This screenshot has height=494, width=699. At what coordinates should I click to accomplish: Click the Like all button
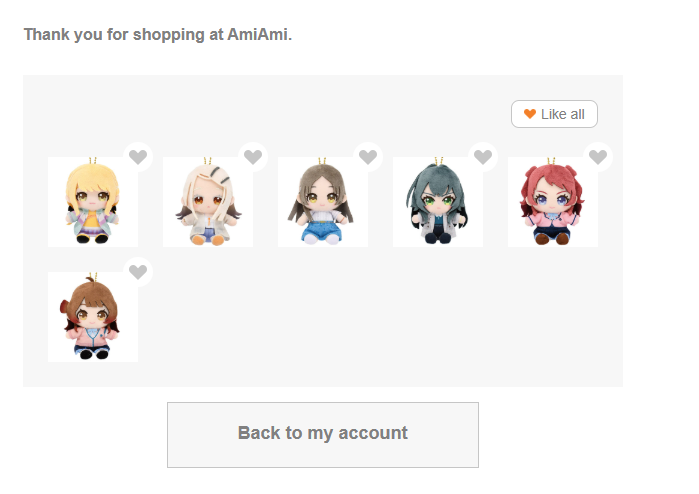[x=554, y=114]
